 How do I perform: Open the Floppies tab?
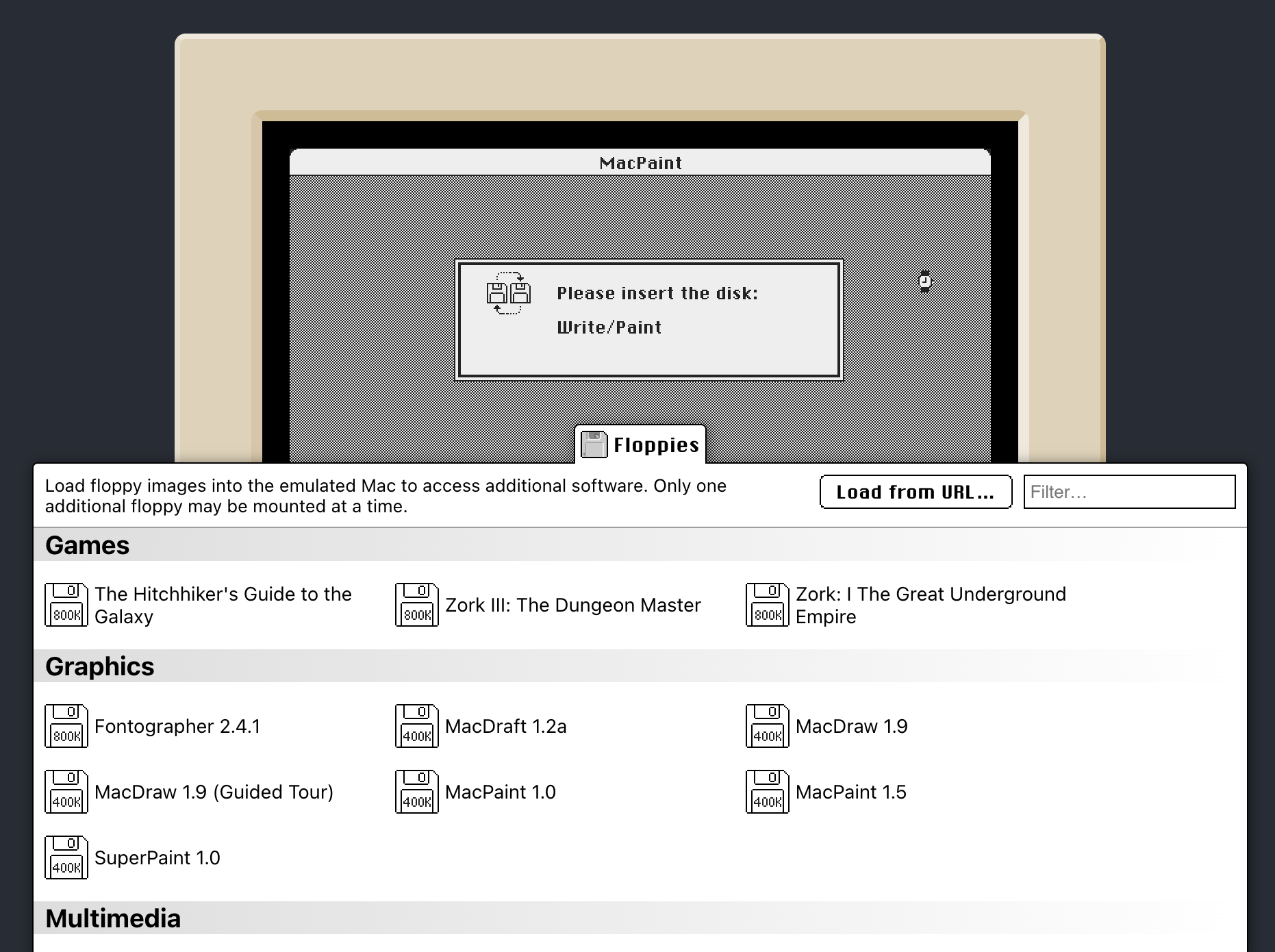640,444
